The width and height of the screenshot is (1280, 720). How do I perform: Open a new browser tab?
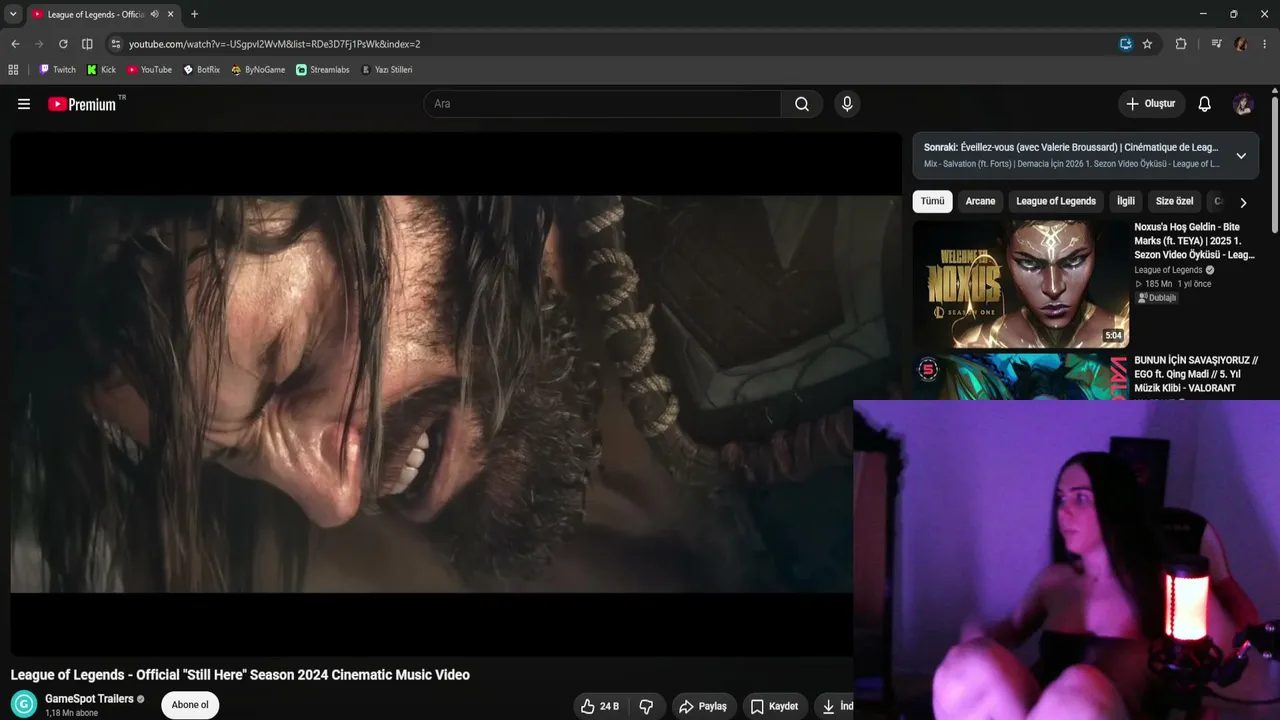pos(194,14)
